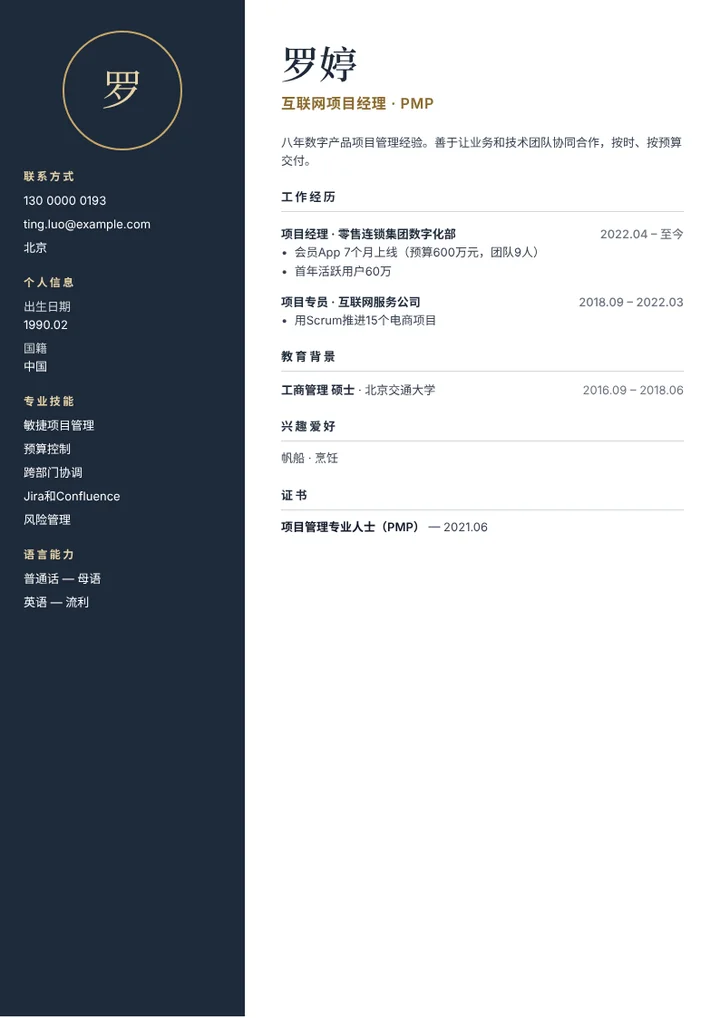Click the skill Jira和Confluence

72,496
